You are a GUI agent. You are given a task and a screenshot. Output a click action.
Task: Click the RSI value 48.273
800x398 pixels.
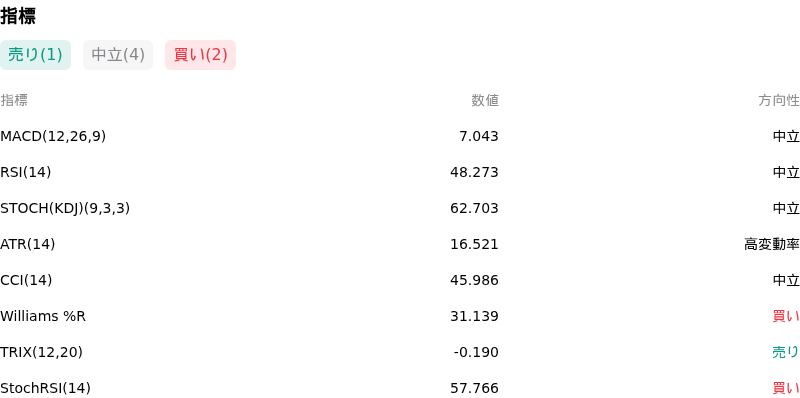point(474,172)
